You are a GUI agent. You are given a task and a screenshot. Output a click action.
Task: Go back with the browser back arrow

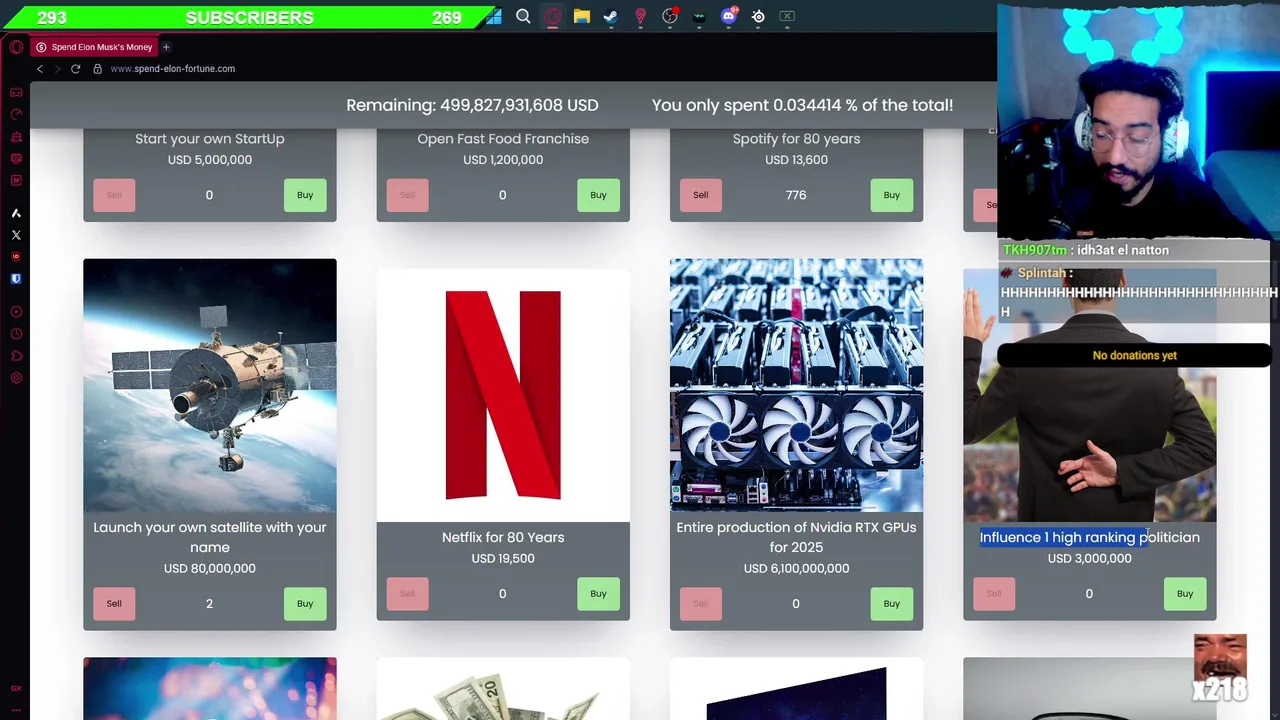tap(40, 69)
